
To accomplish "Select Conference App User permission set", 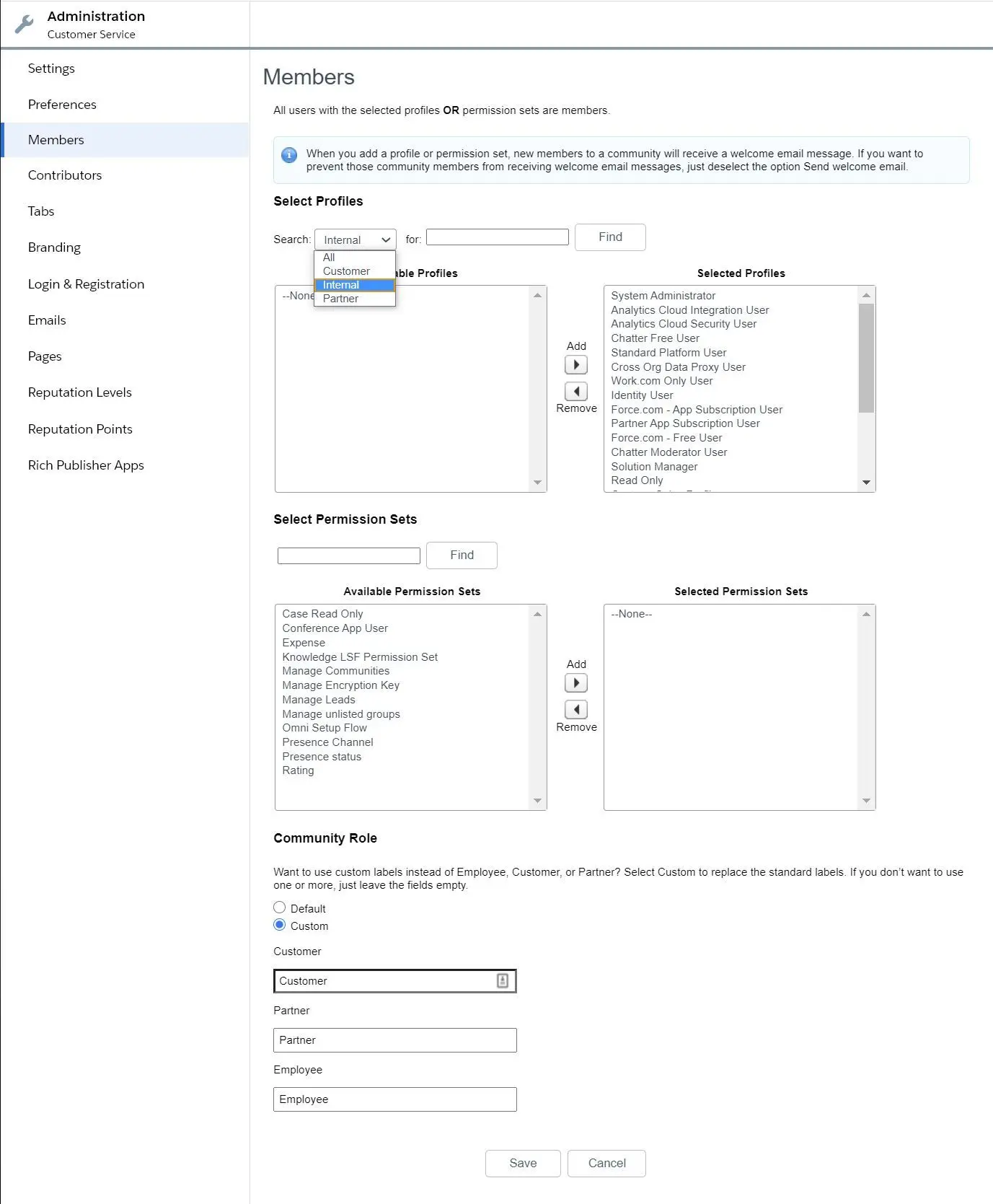I will (335, 628).
